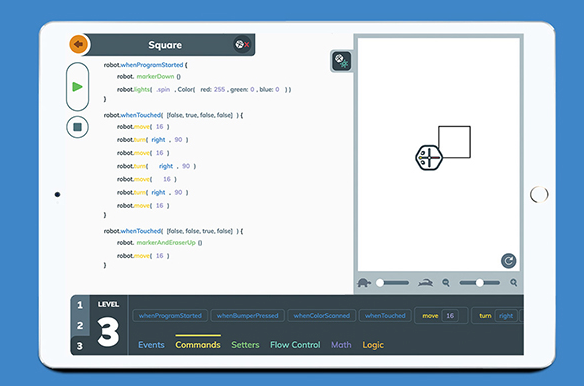Click the LEVEL 3 indicator label
584x386 pixels.
108,324
